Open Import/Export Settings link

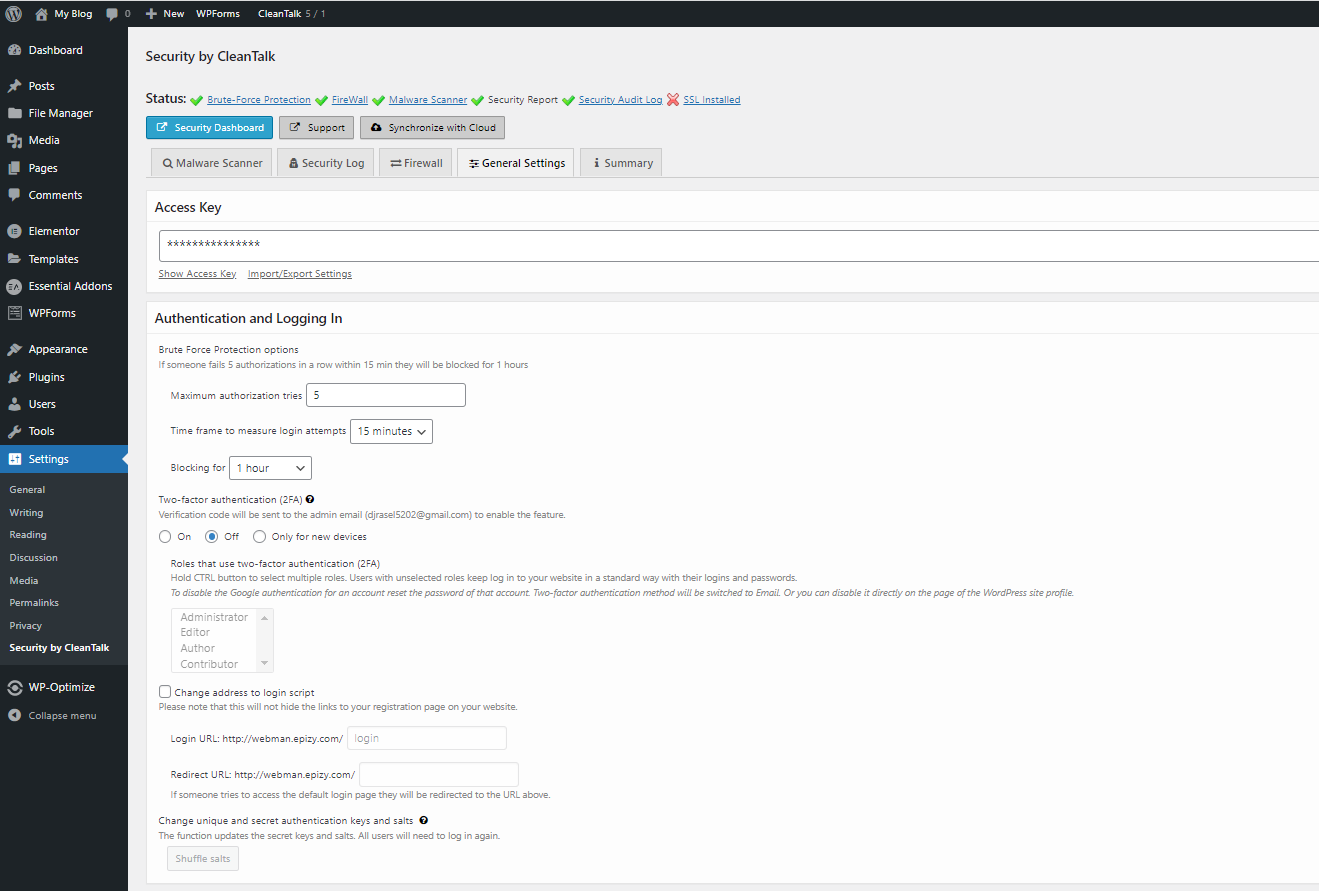tap(300, 274)
